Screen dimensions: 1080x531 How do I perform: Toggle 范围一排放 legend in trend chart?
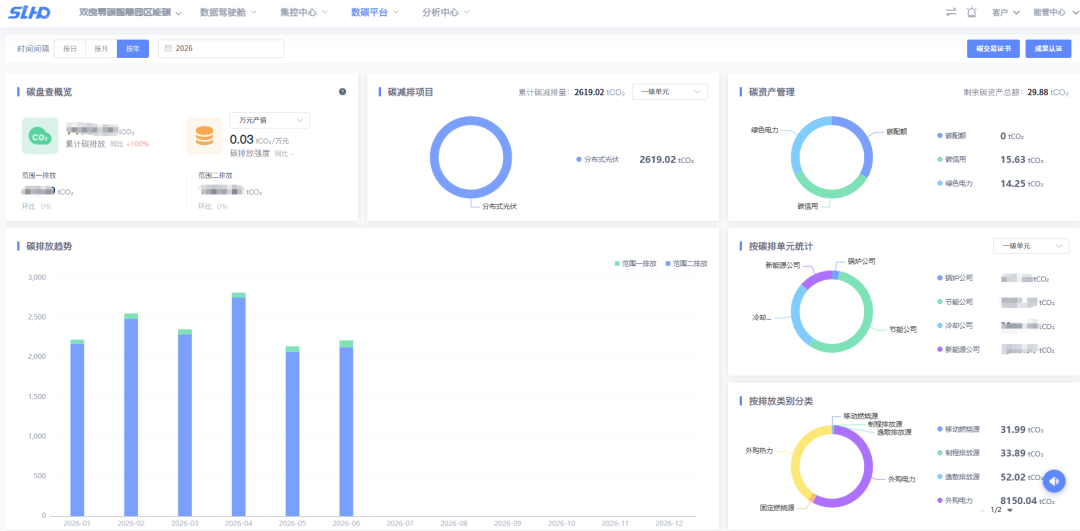[636, 263]
